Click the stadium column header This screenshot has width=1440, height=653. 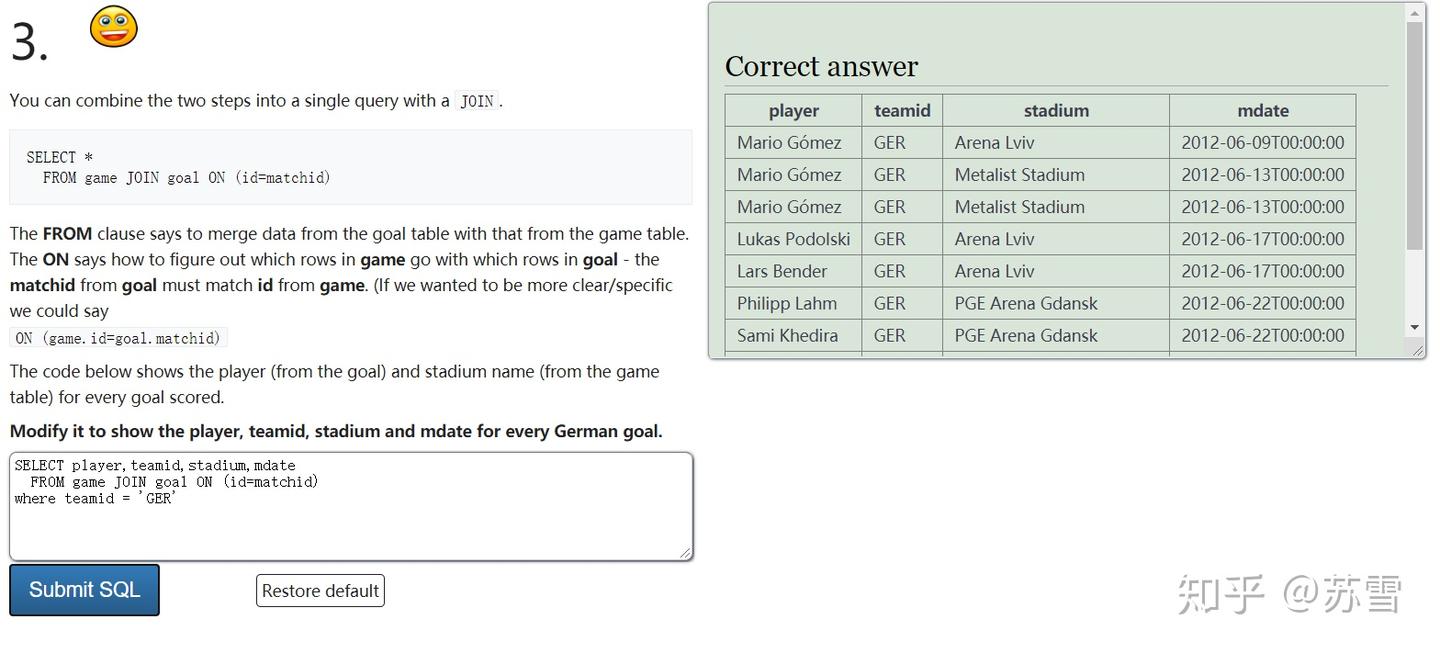(x=1056, y=111)
